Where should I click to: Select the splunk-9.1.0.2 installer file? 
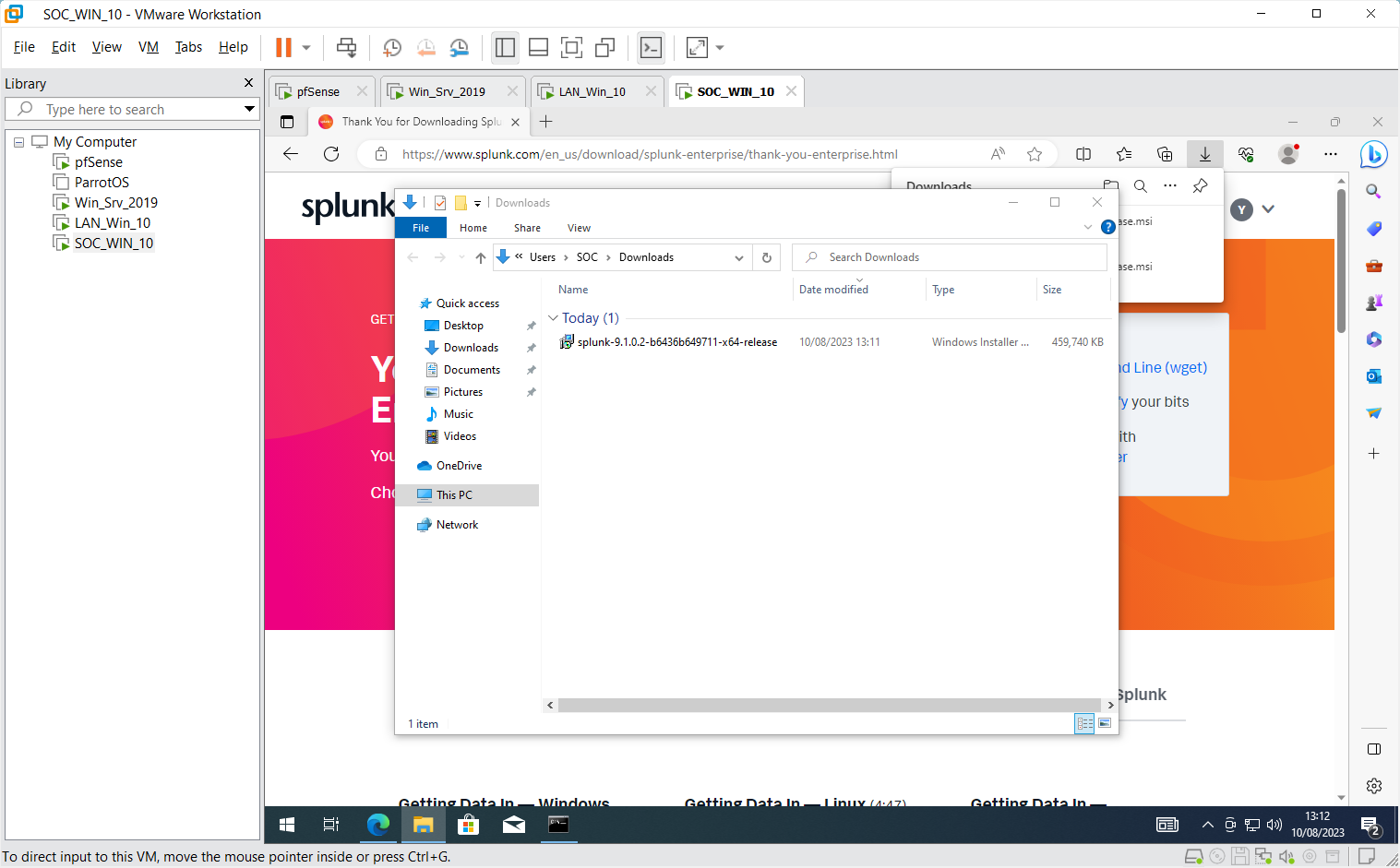click(677, 342)
